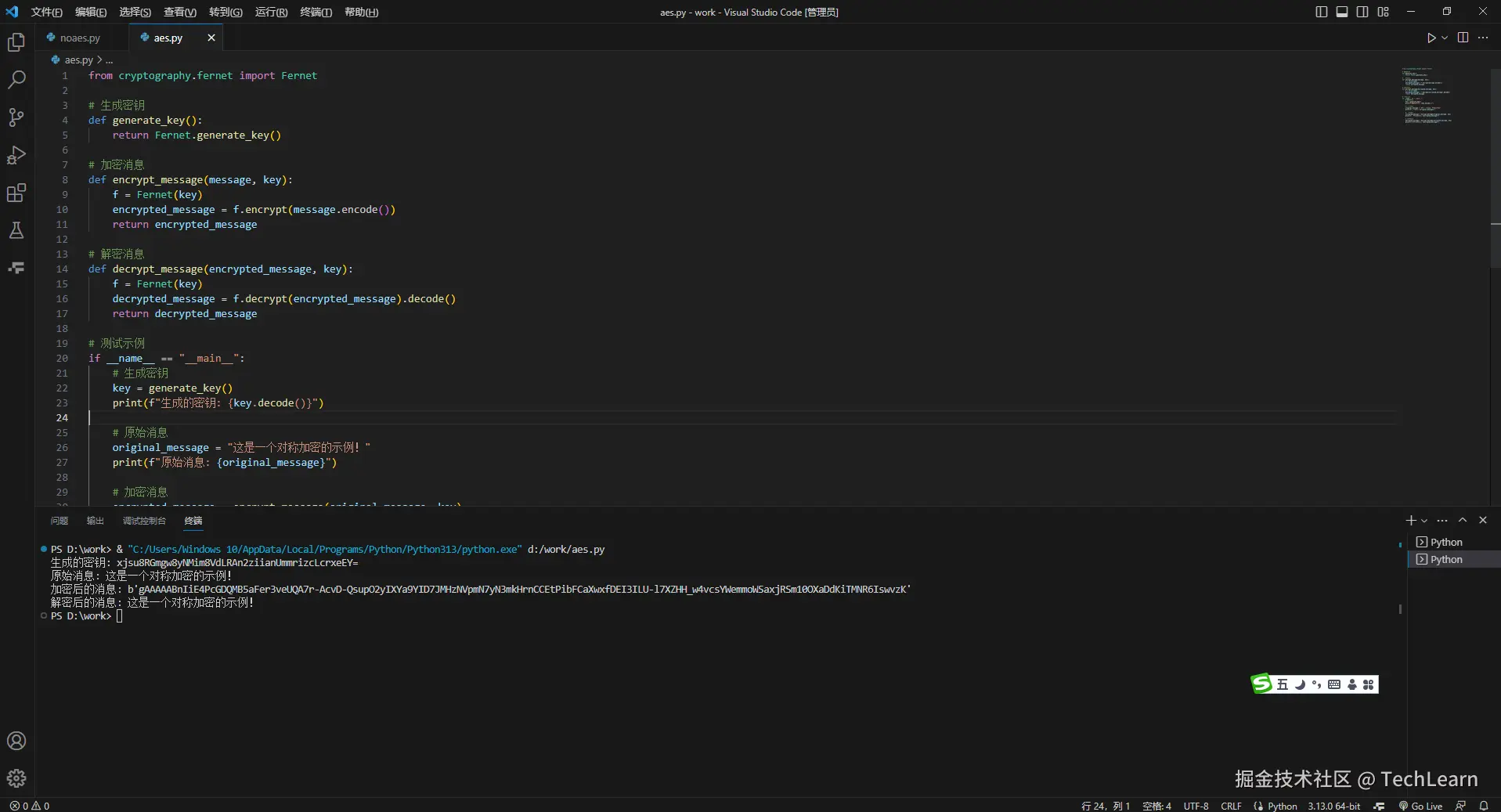1501x812 pixels.
Task: Change end of line sequence CRLF
Action: coord(1231,806)
